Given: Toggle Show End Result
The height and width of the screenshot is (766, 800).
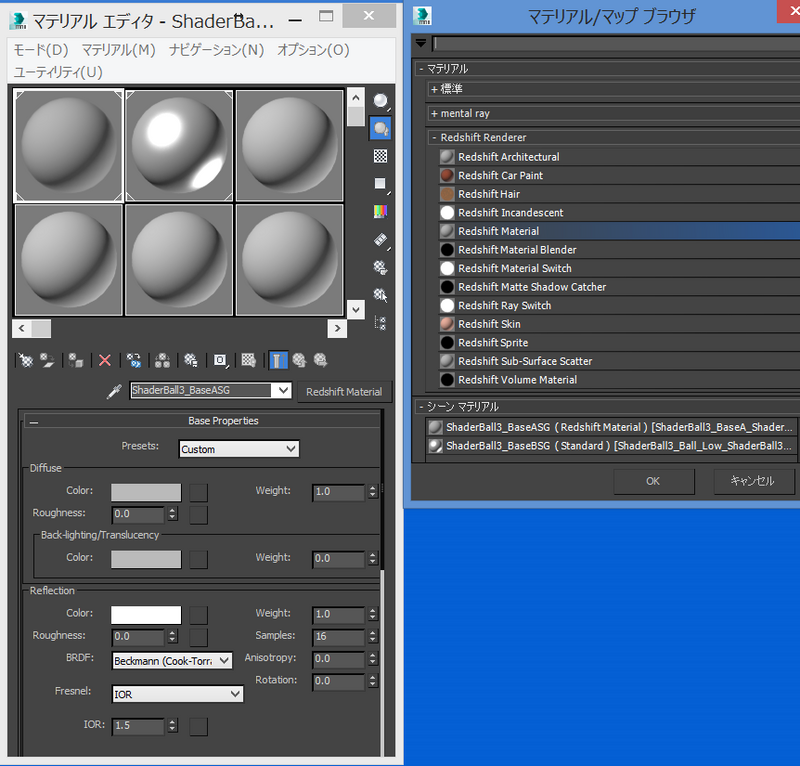Looking at the screenshot, I should click(x=278, y=361).
